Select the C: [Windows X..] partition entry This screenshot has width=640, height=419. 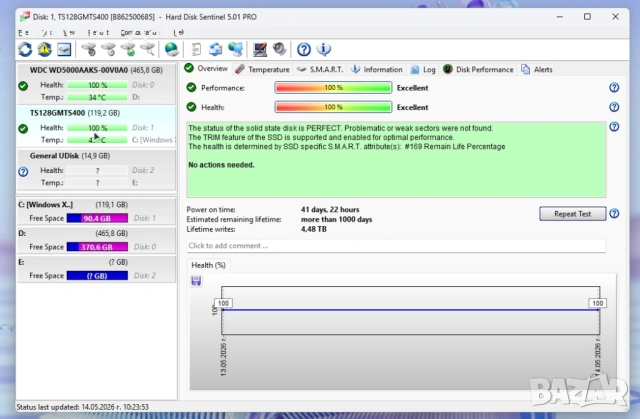pyautogui.click(x=96, y=211)
